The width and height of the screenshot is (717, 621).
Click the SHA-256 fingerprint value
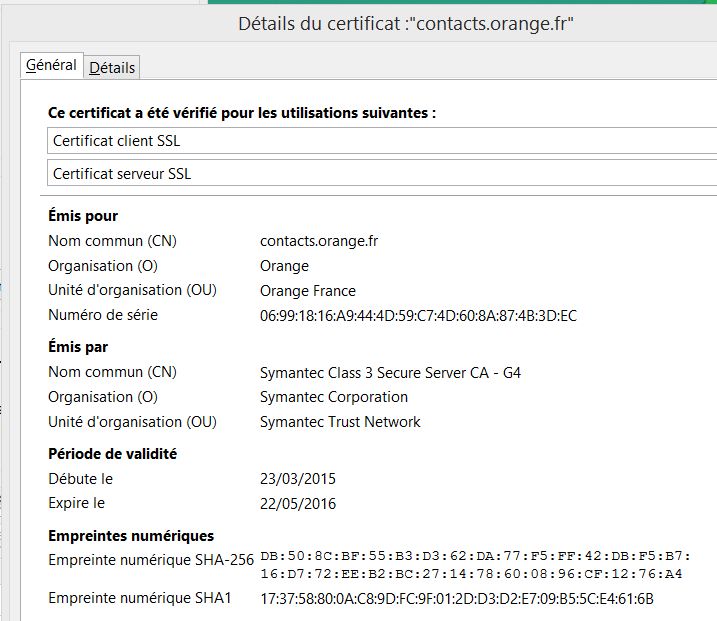[475, 564]
